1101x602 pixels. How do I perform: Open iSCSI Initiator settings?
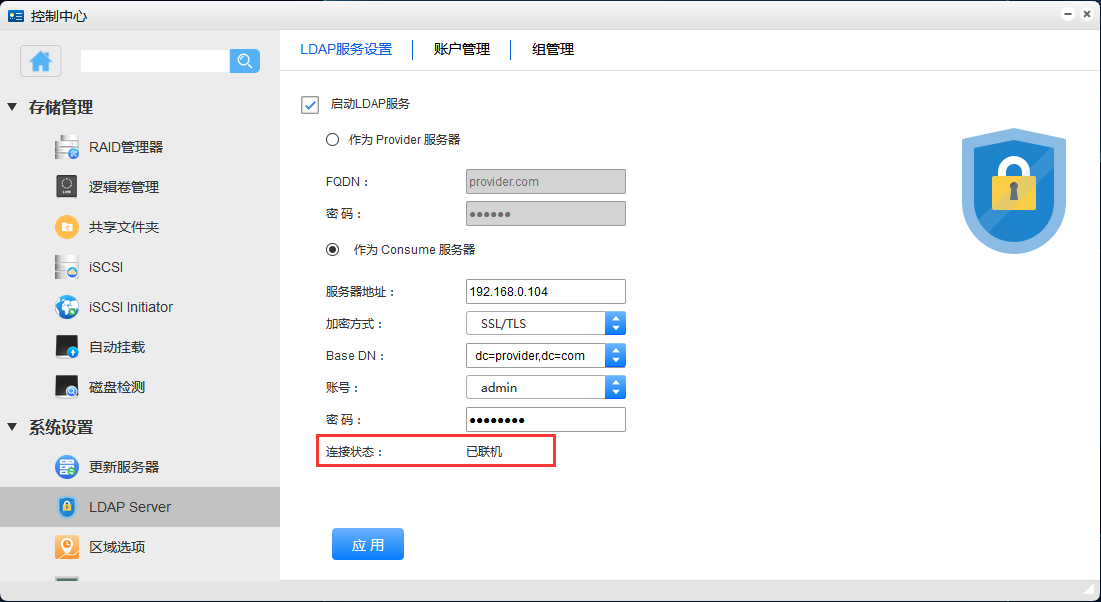(130, 307)
